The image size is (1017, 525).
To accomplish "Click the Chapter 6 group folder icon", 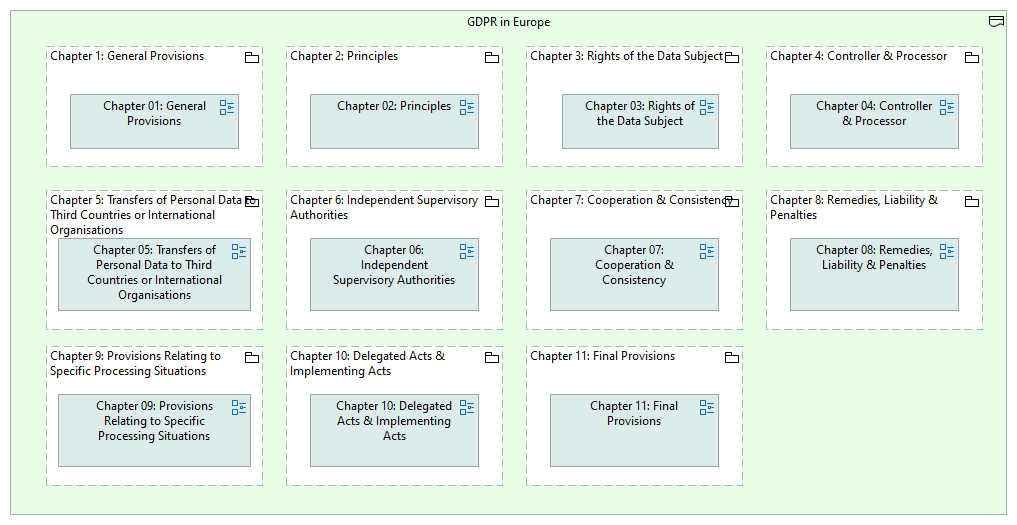I will click(492, 202).
